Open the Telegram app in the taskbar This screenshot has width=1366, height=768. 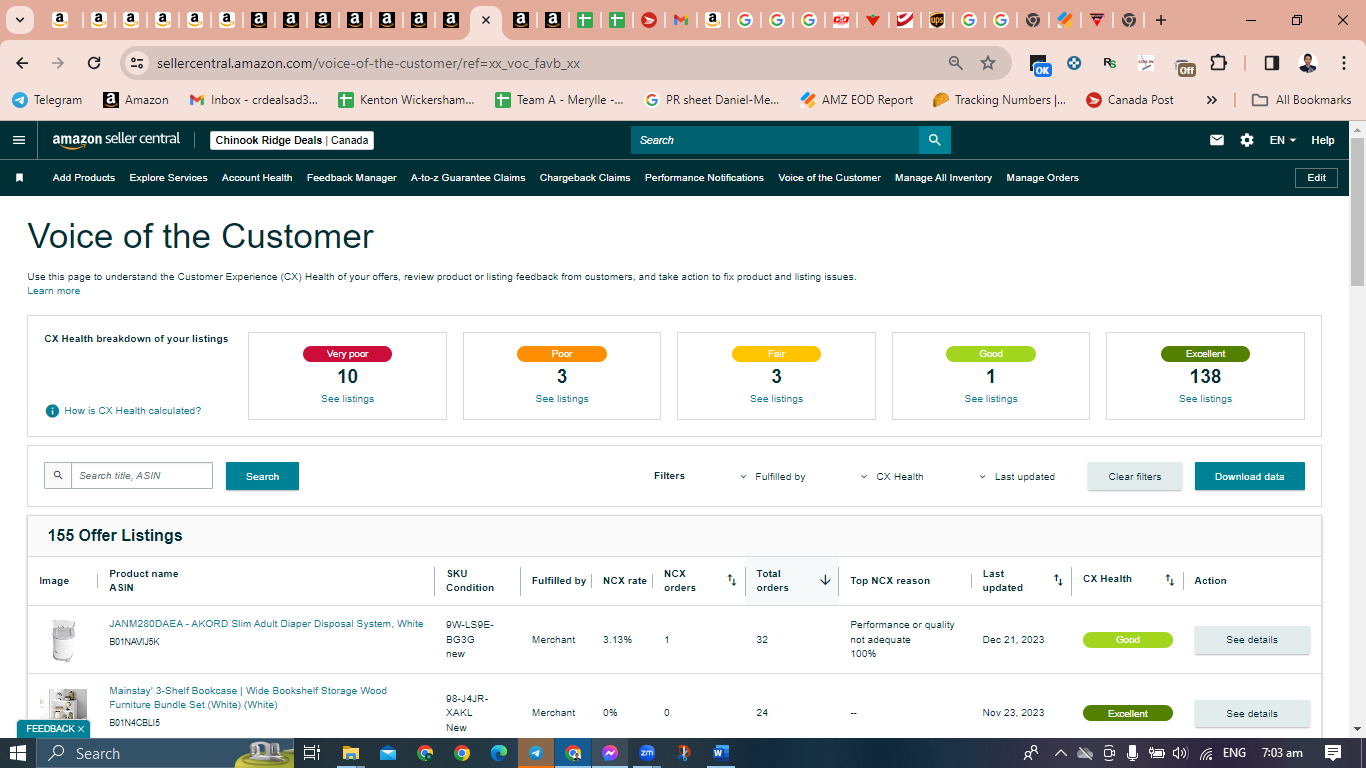coord(536,753)
